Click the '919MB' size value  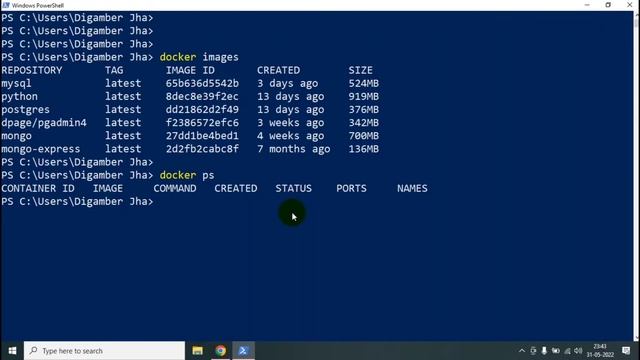[x=363, y=96]
